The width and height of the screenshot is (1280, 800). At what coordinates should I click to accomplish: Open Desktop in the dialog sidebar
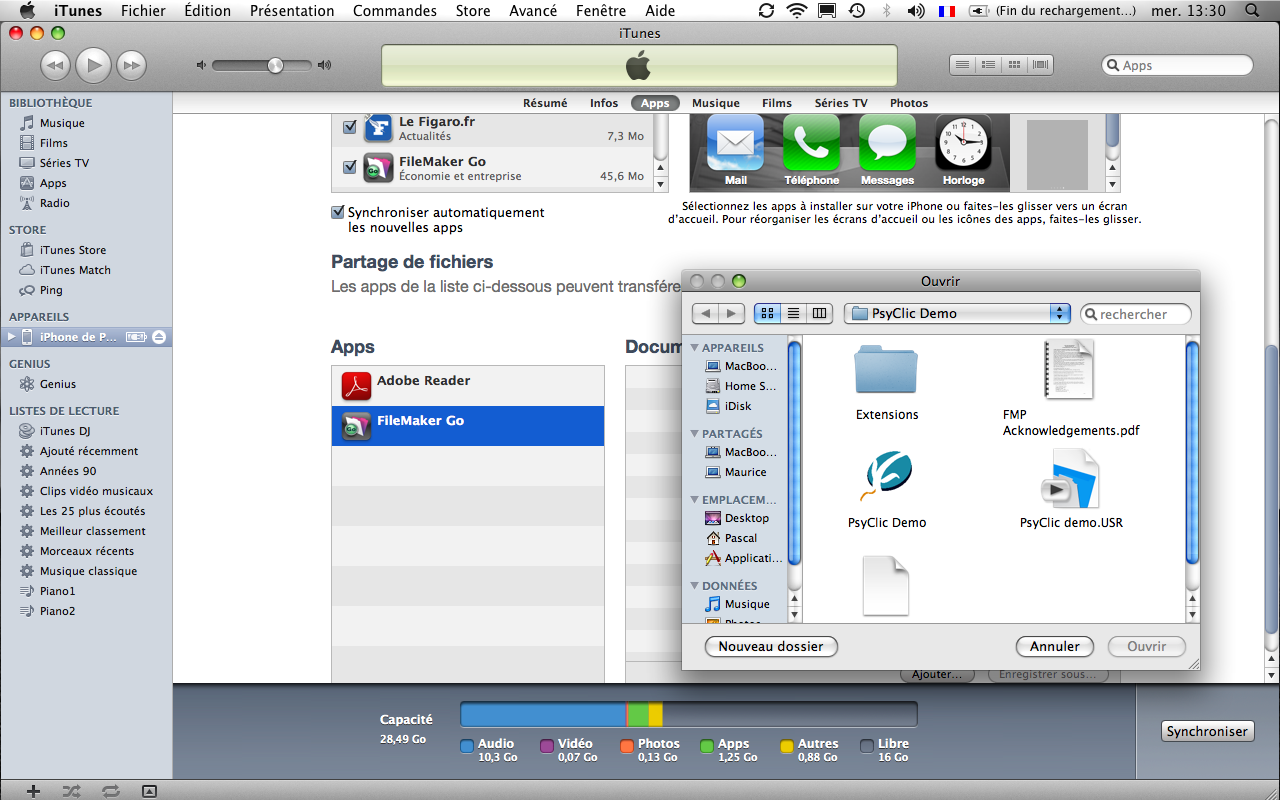click(738, 518)
